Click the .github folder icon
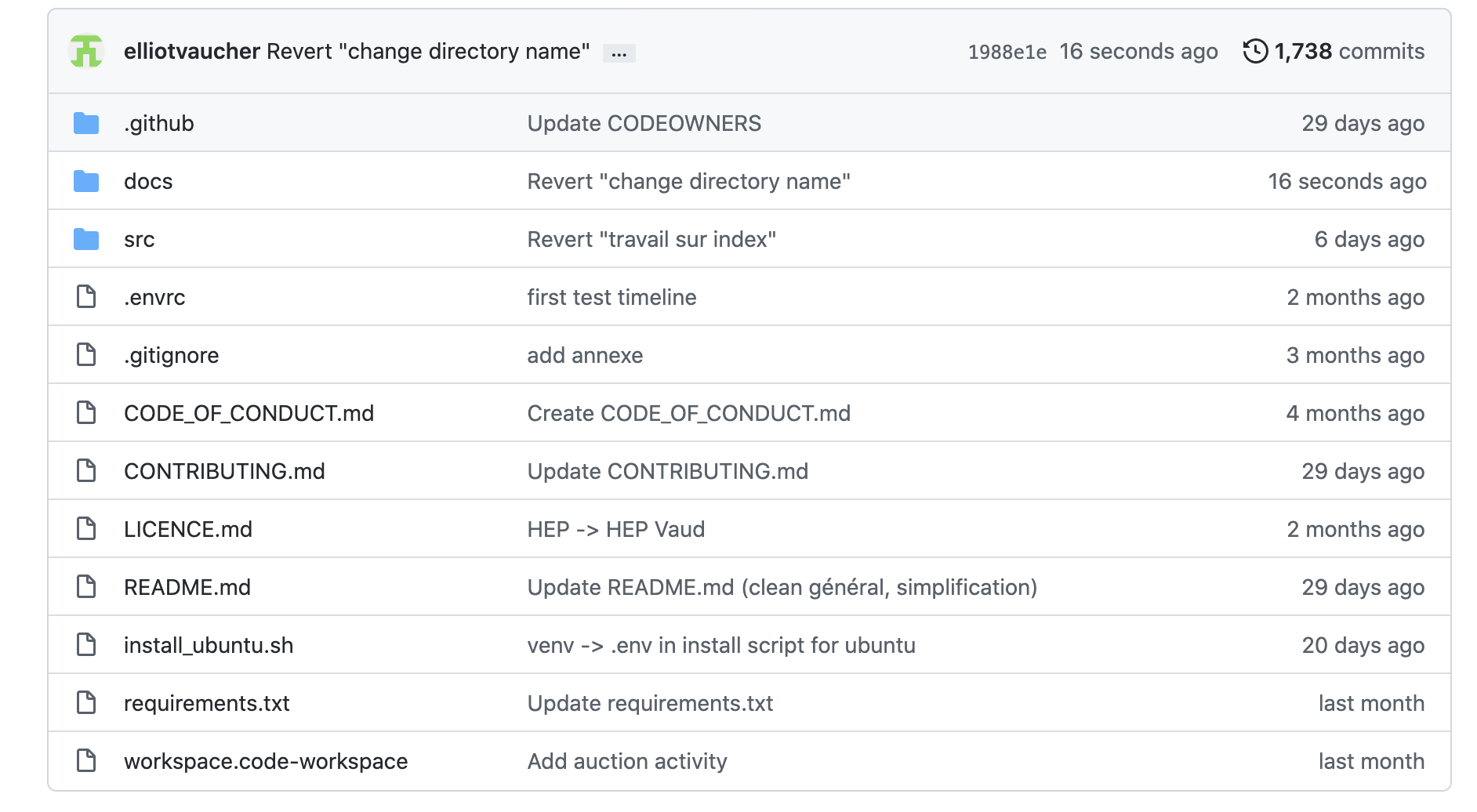This screenshot has width=1477, height=812. coord(86,123)
